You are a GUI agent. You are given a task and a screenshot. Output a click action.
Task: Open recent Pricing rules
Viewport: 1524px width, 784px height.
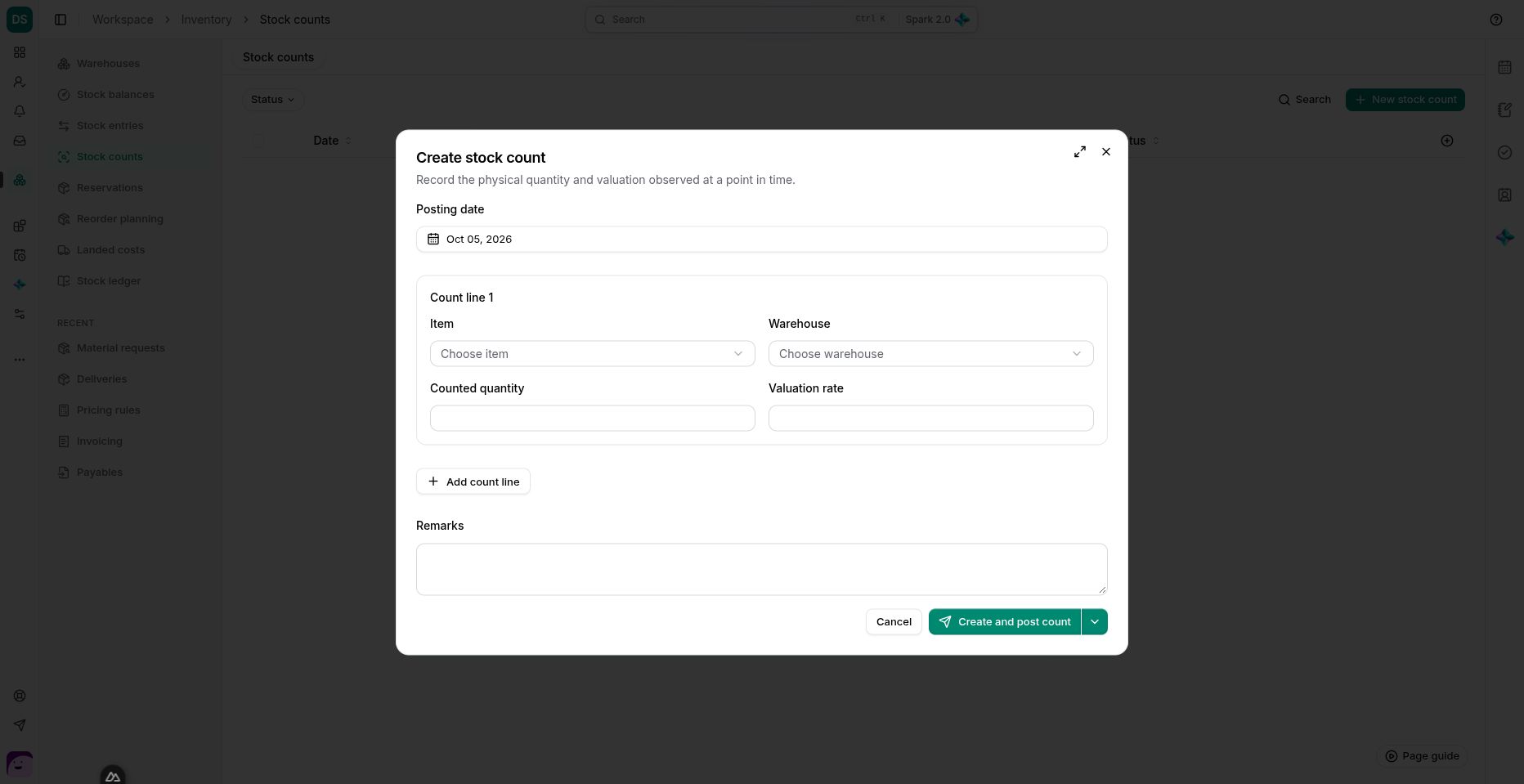pos(132,410)
